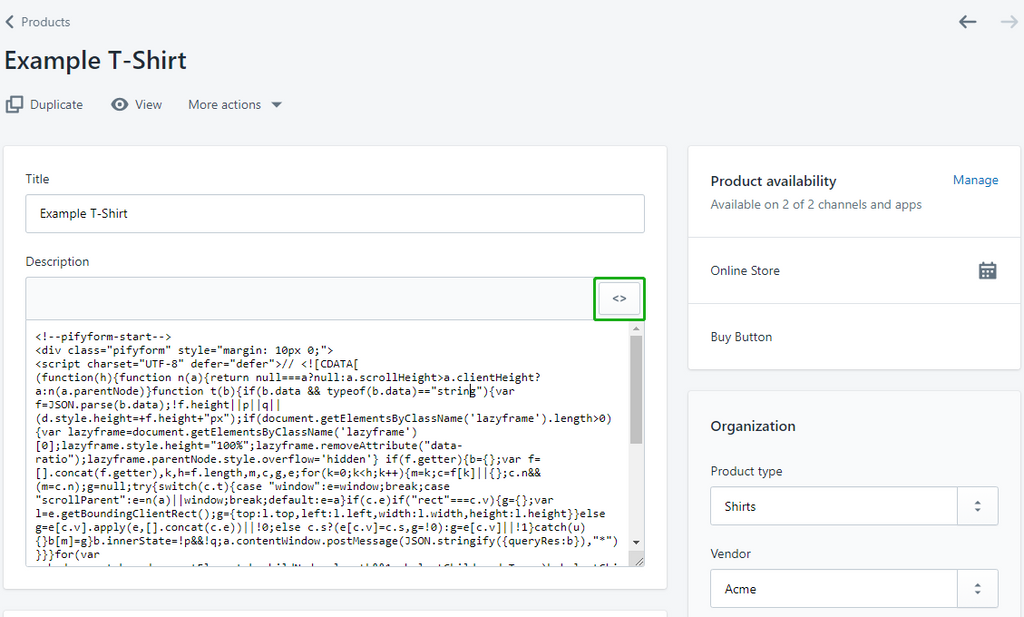Click the back chevron beside Products
This screenshot has width=1024, height=617.
coord(10,22)
